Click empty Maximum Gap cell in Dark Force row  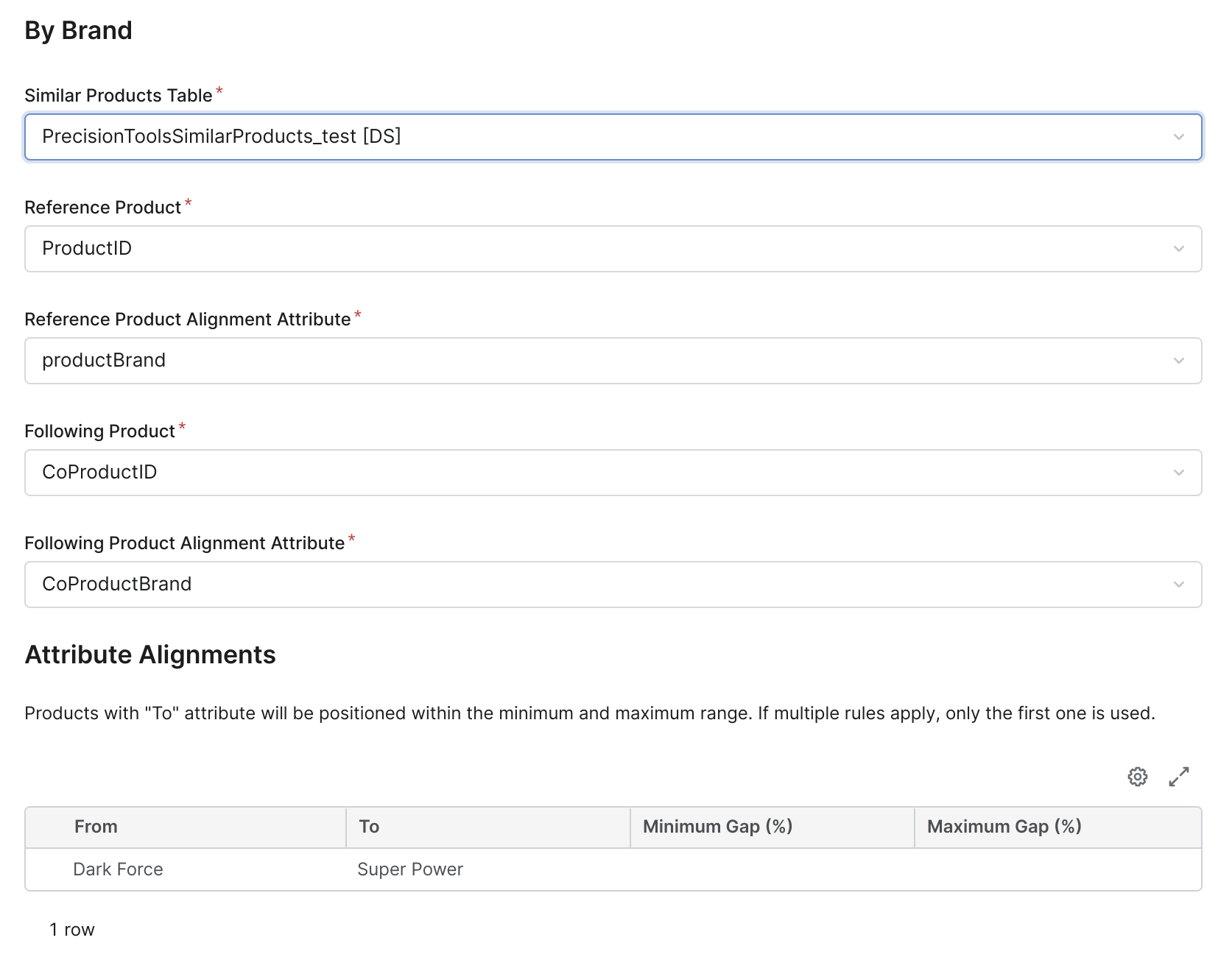point(1057,869)
